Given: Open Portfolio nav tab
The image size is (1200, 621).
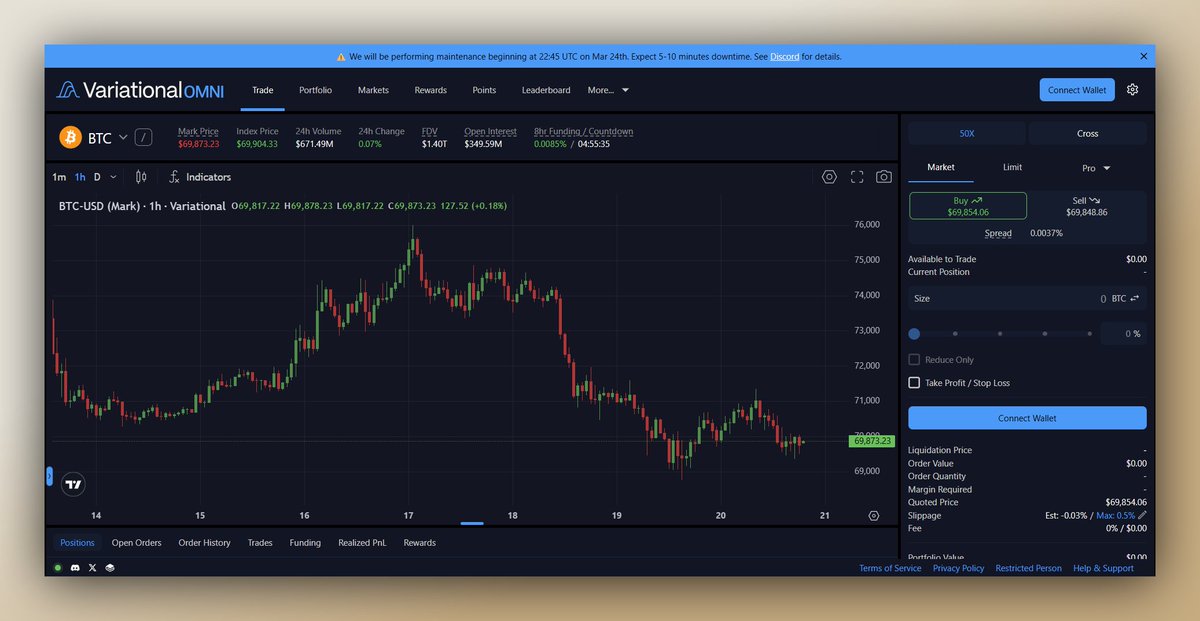Looking at the screenshot, I should [315, 90].
